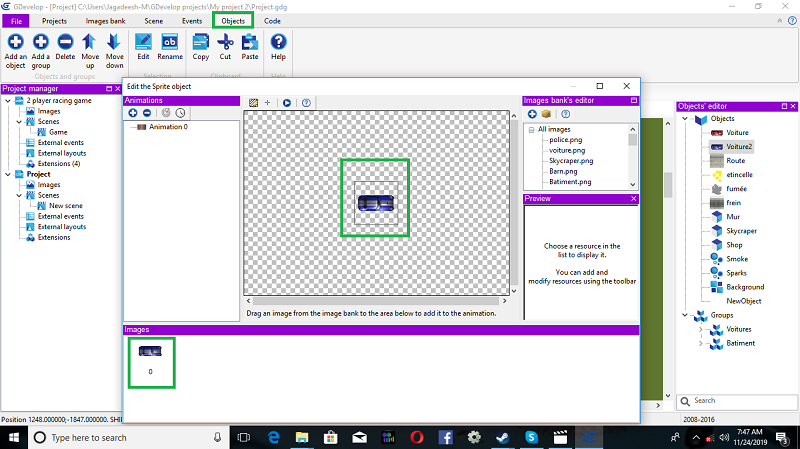Click the Cut icon in the ribbon

pos(225,42)
